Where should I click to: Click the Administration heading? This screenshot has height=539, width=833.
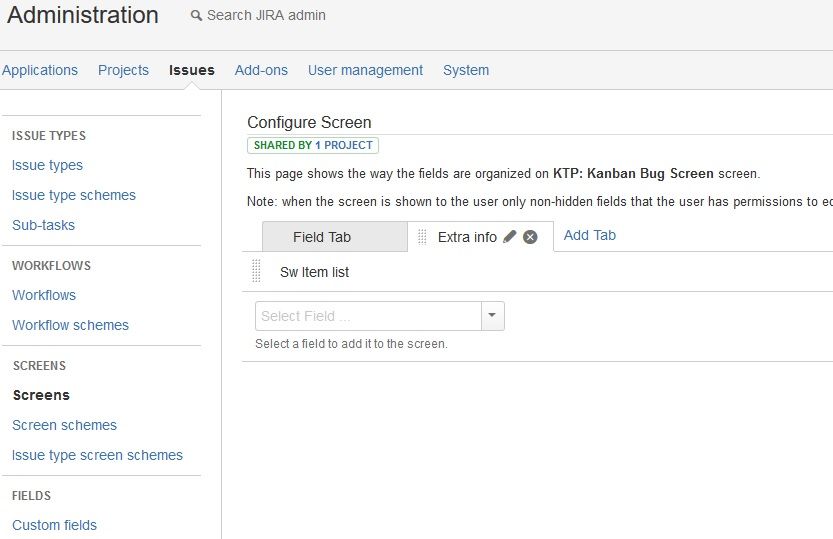pyautogui.click(x=83, y=15)
